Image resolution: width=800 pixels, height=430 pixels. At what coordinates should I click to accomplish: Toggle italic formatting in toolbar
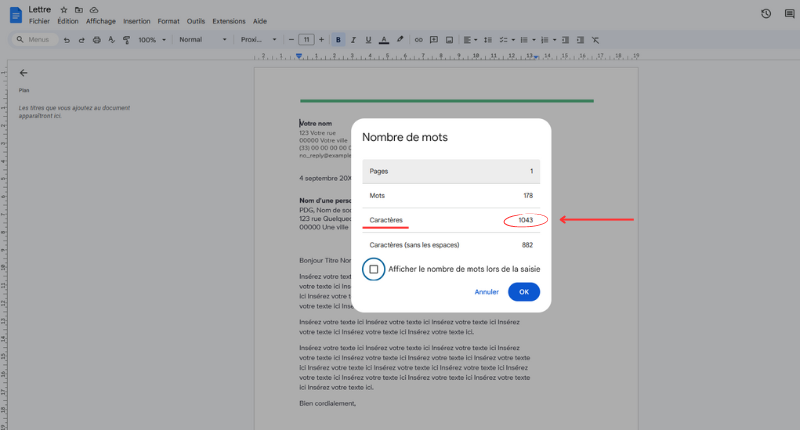tap(354, 40)
